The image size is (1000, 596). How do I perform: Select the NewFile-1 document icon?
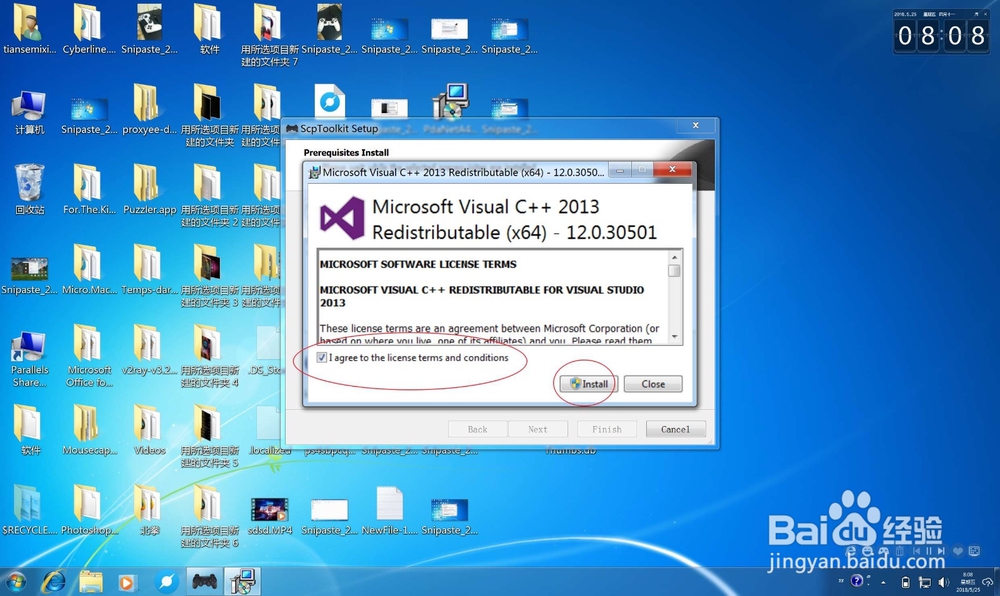point(390,511)
